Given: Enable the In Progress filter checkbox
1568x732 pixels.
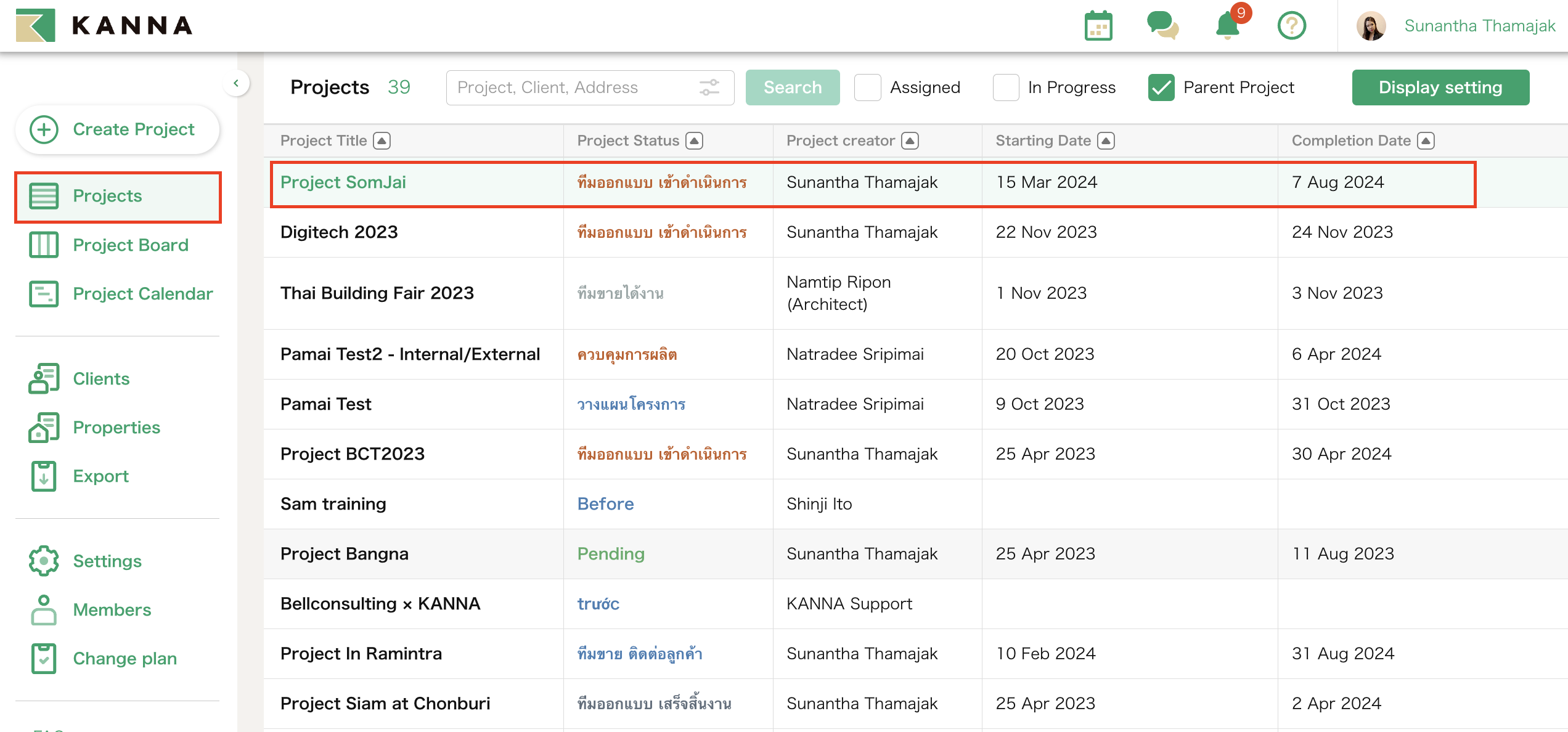Looking at the screenshot, I should 1005,87.
